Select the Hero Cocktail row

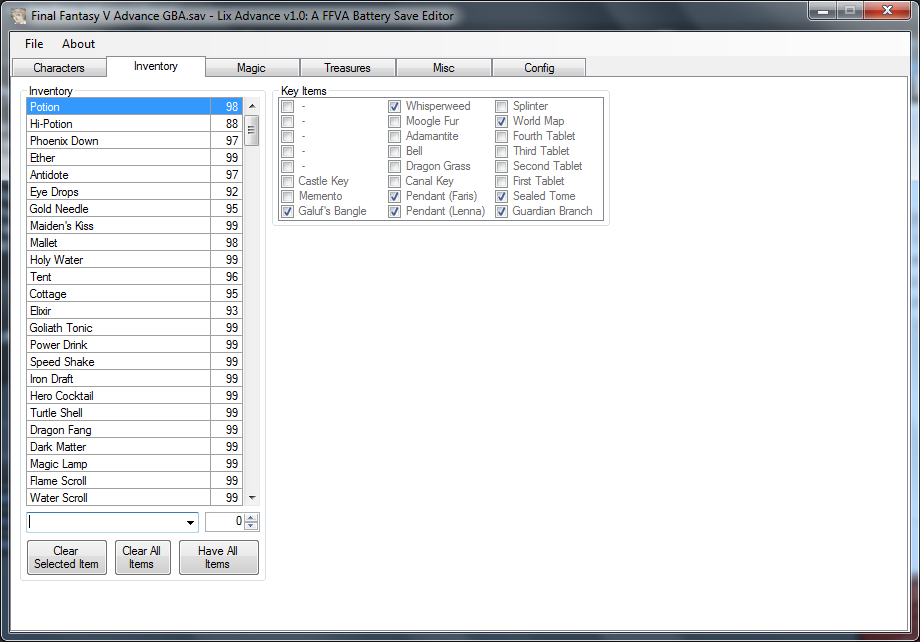(x=134, y=396)
